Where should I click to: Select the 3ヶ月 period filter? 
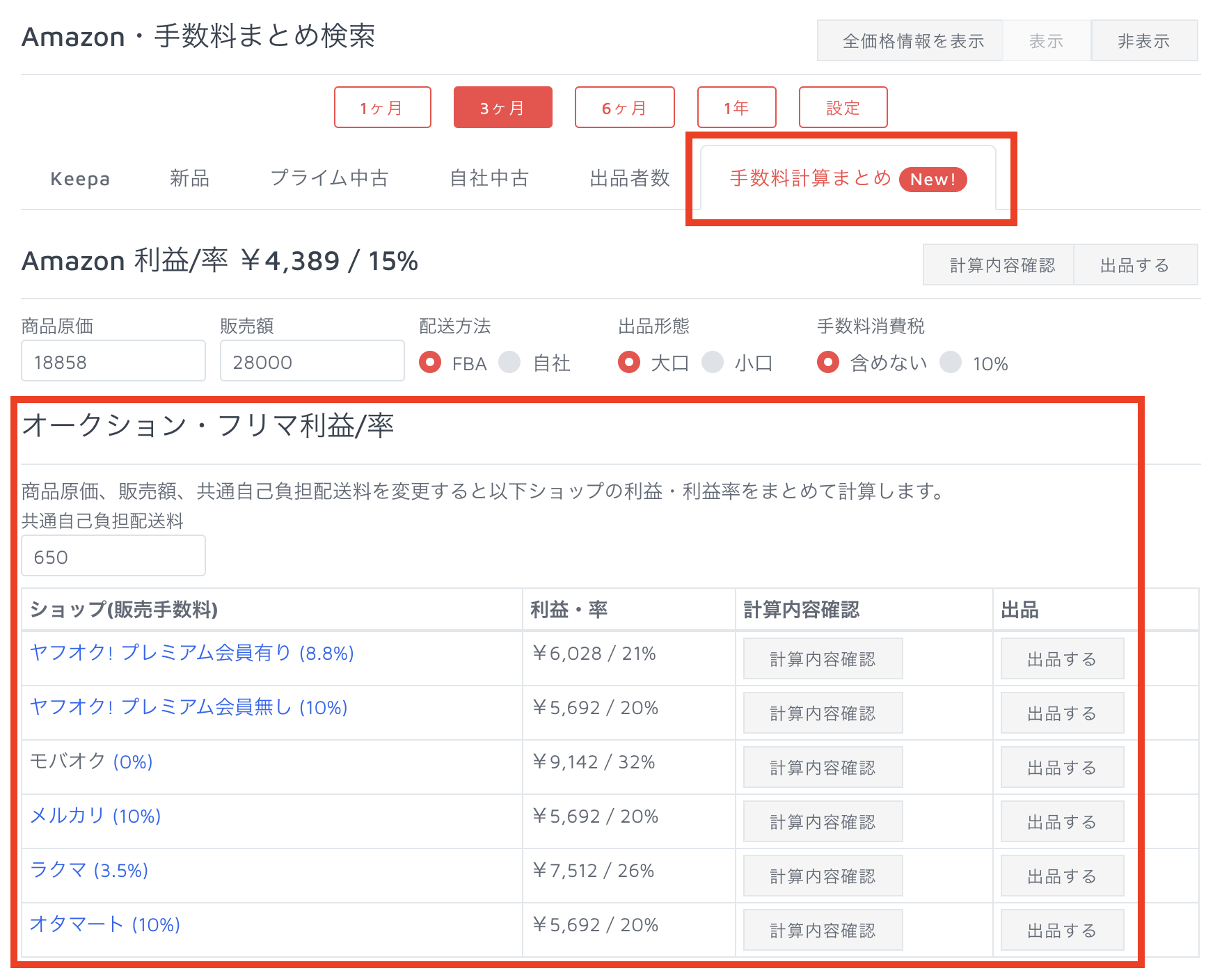[502, 107]
